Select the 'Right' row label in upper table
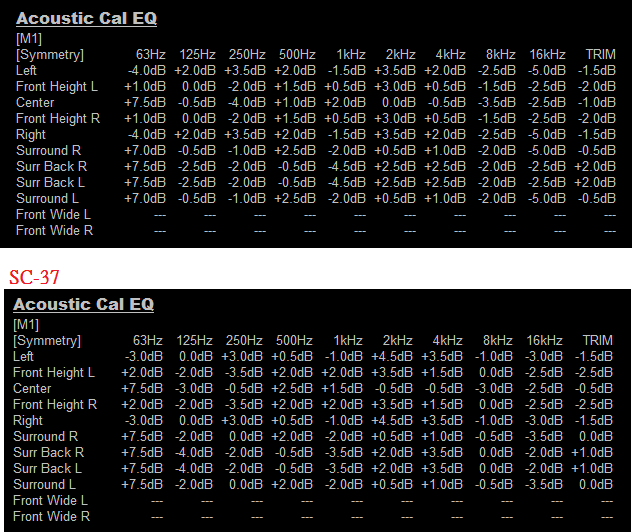This screenshot has width=632, height=532. coord(31,135)
